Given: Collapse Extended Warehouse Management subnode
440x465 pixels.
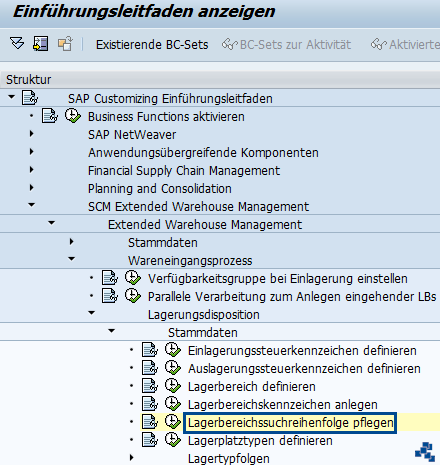Looking at the screenshot, I should [x=51, y=223].
